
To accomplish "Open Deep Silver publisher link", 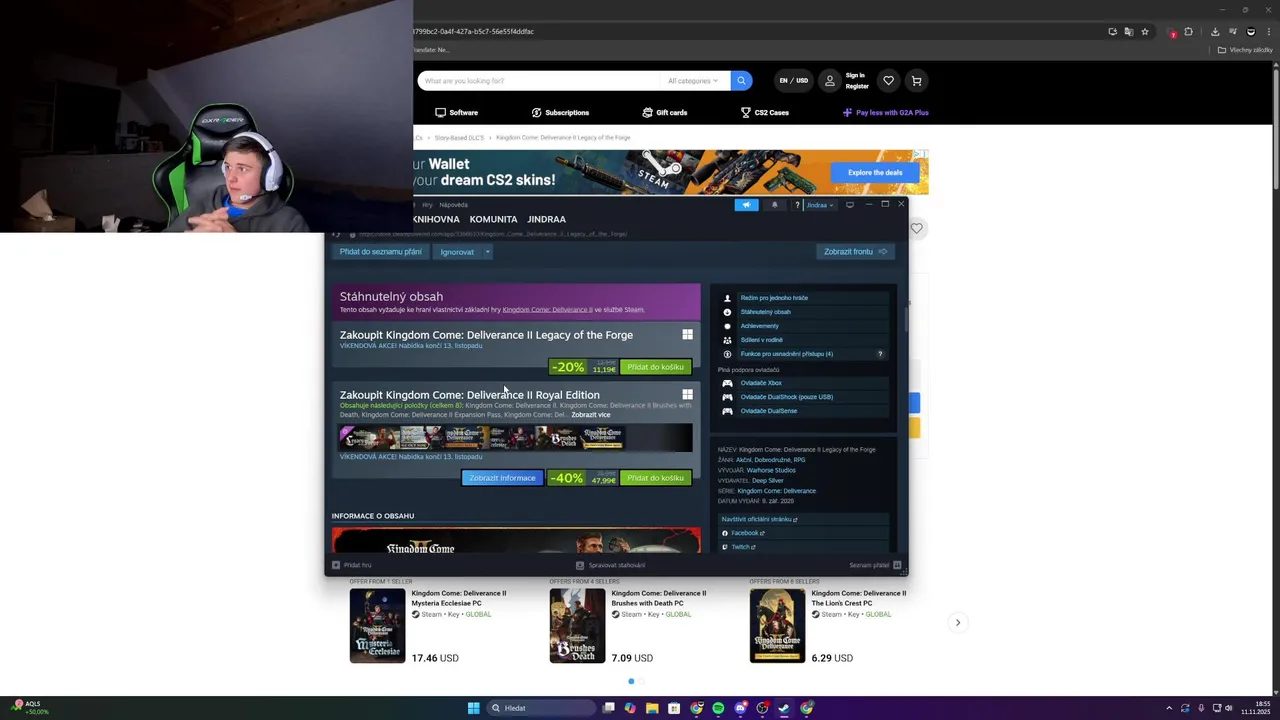I will (x=768, y=480).
